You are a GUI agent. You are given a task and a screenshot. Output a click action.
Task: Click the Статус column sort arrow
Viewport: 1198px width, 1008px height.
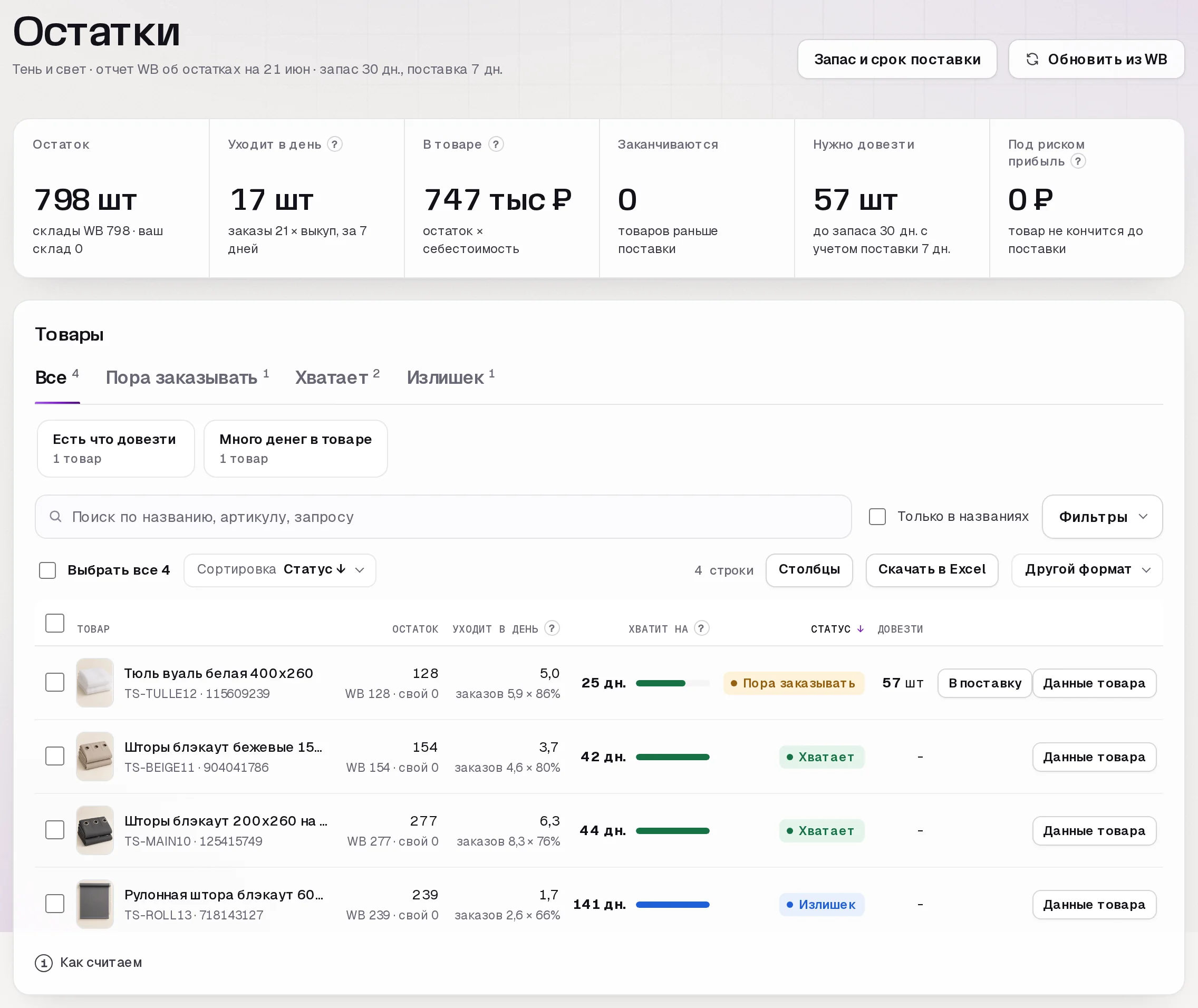pyautogui.click(x=860, y=628)
